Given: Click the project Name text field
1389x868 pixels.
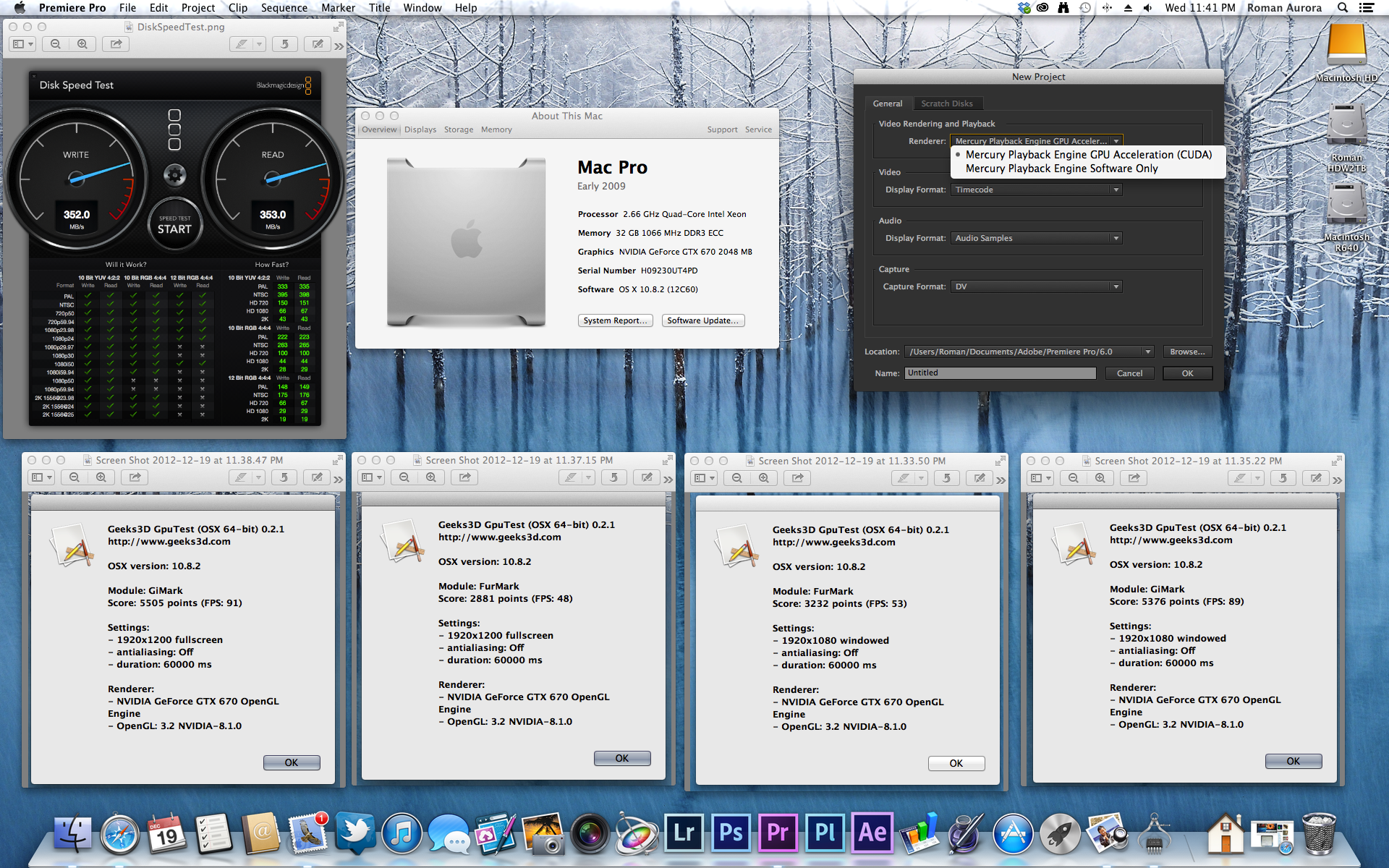Looking at the screenshot, I should tap(1000, 373).
